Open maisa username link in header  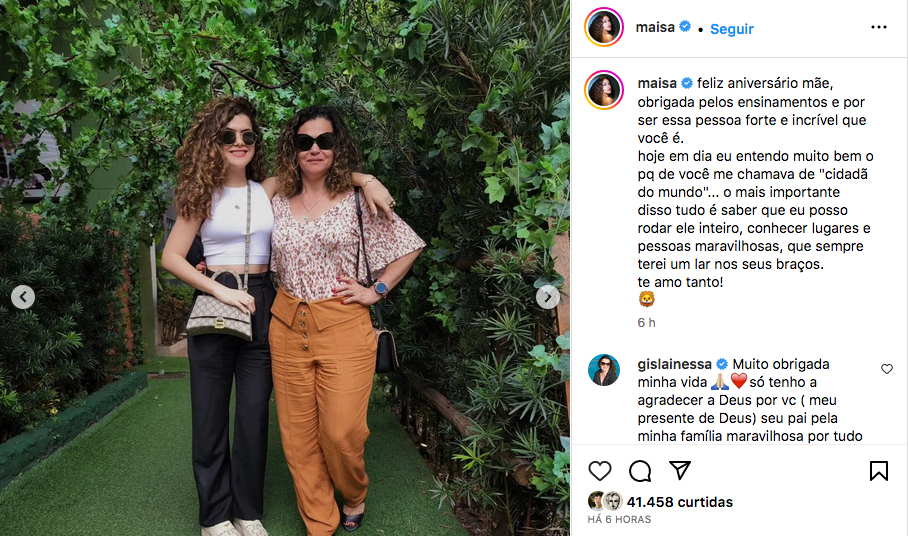point(655,27)
